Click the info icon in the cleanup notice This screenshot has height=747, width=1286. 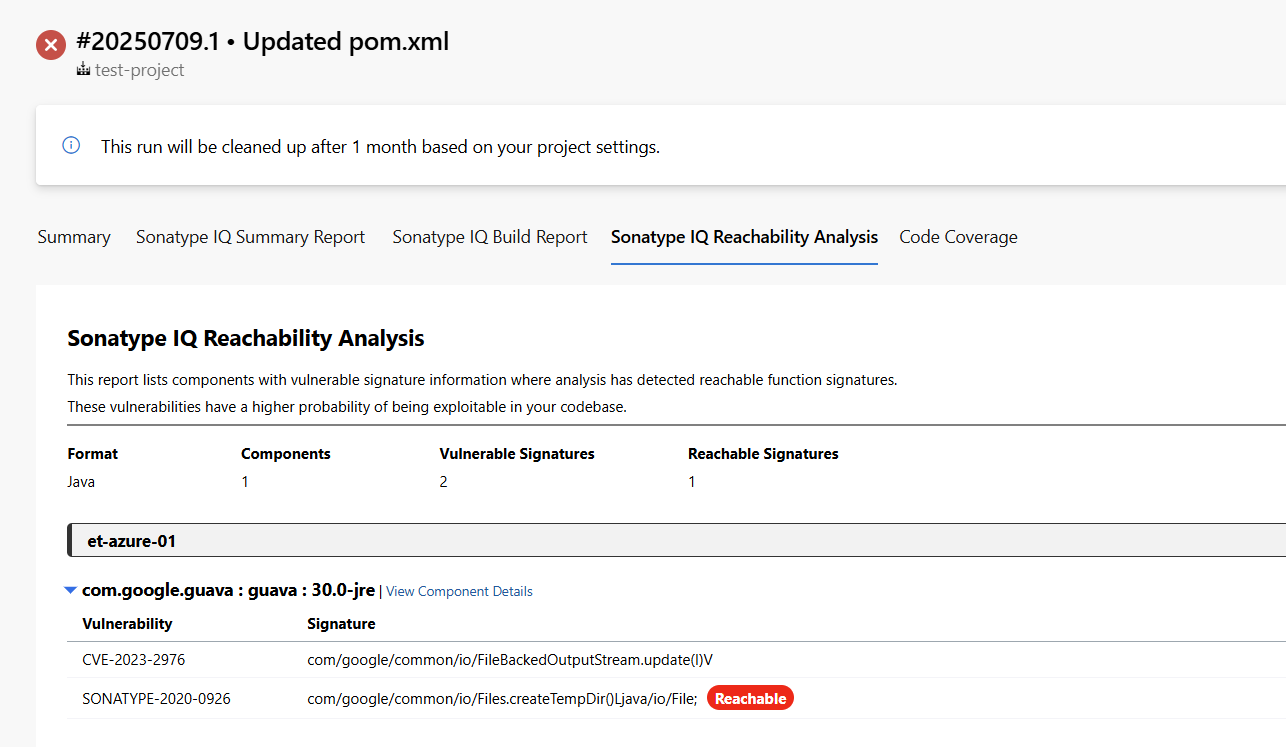(x=71, y=145)
